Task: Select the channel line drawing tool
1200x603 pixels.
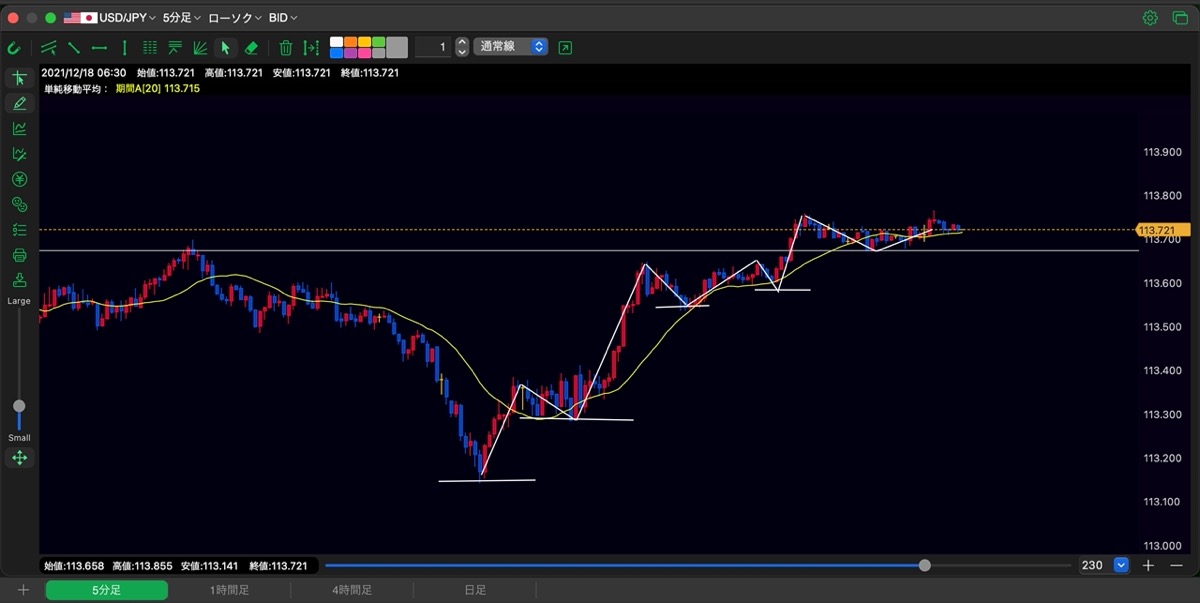Action: [x=48, y=47]
